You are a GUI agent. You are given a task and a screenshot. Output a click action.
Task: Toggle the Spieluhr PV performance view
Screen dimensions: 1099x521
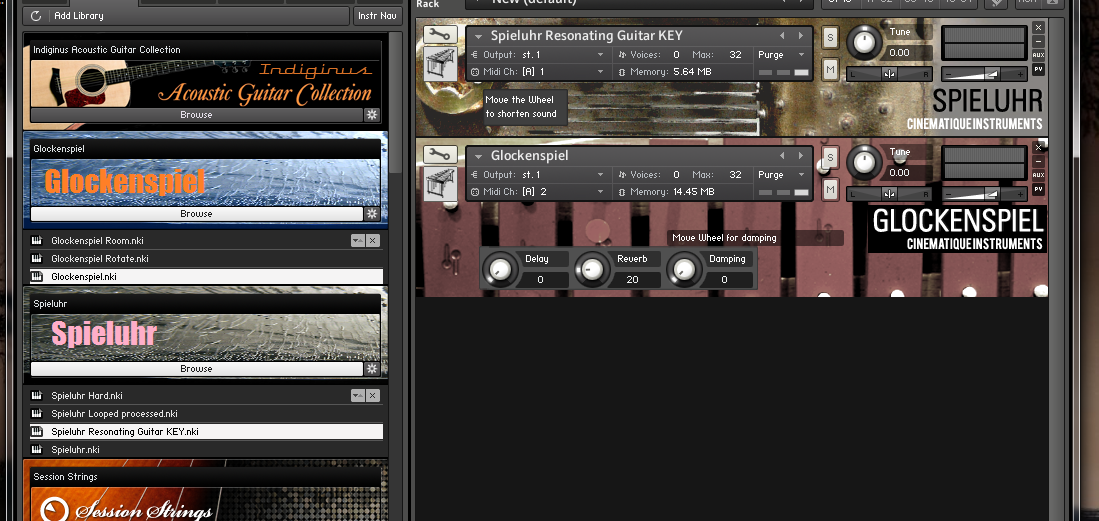tap(1038, 69)
